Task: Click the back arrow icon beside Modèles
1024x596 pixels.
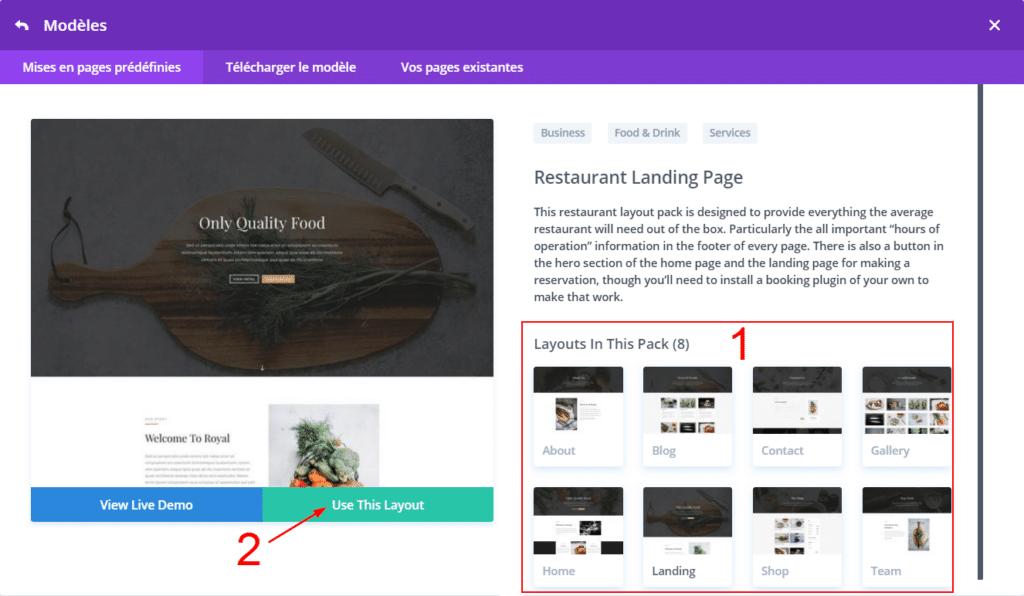Action: tap(22, 25)
